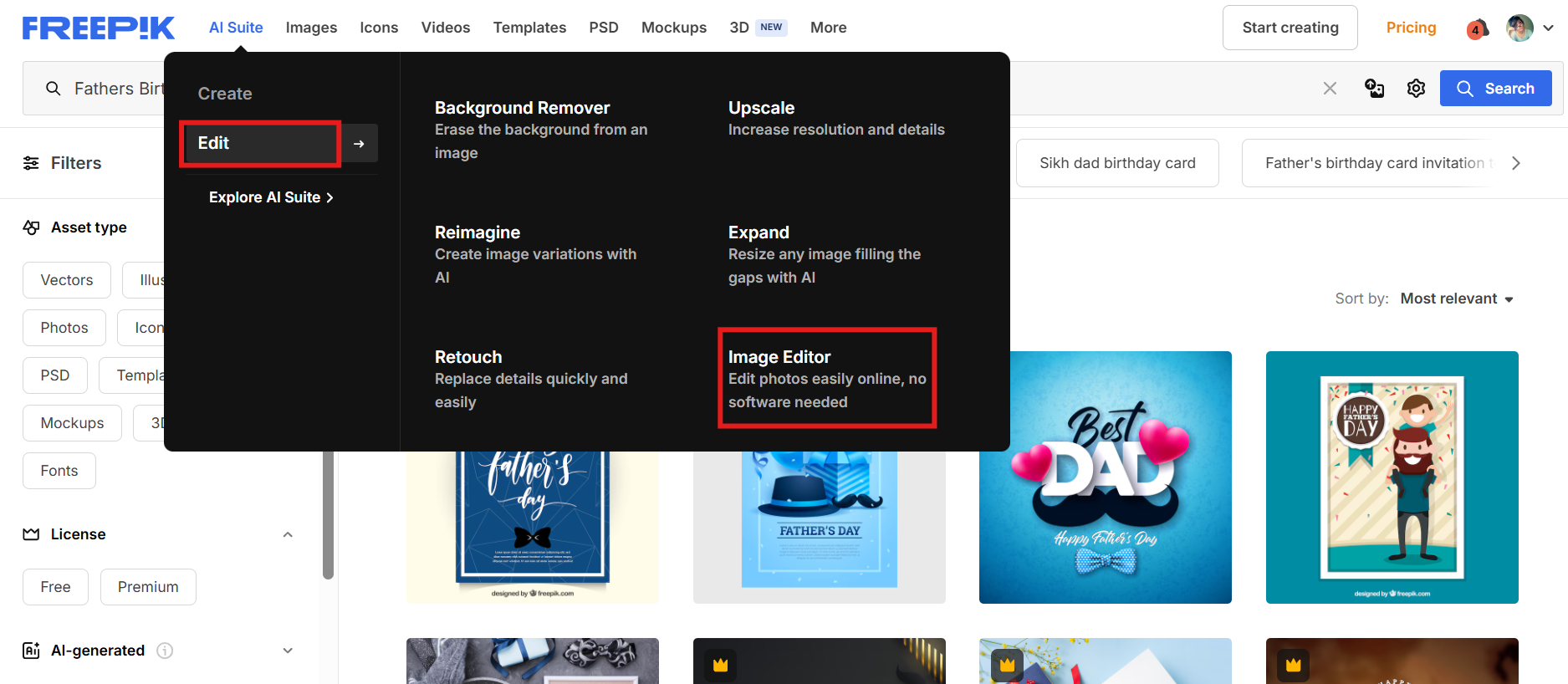Open the Most relevant sort dropdown

[x=1457, y=299]
